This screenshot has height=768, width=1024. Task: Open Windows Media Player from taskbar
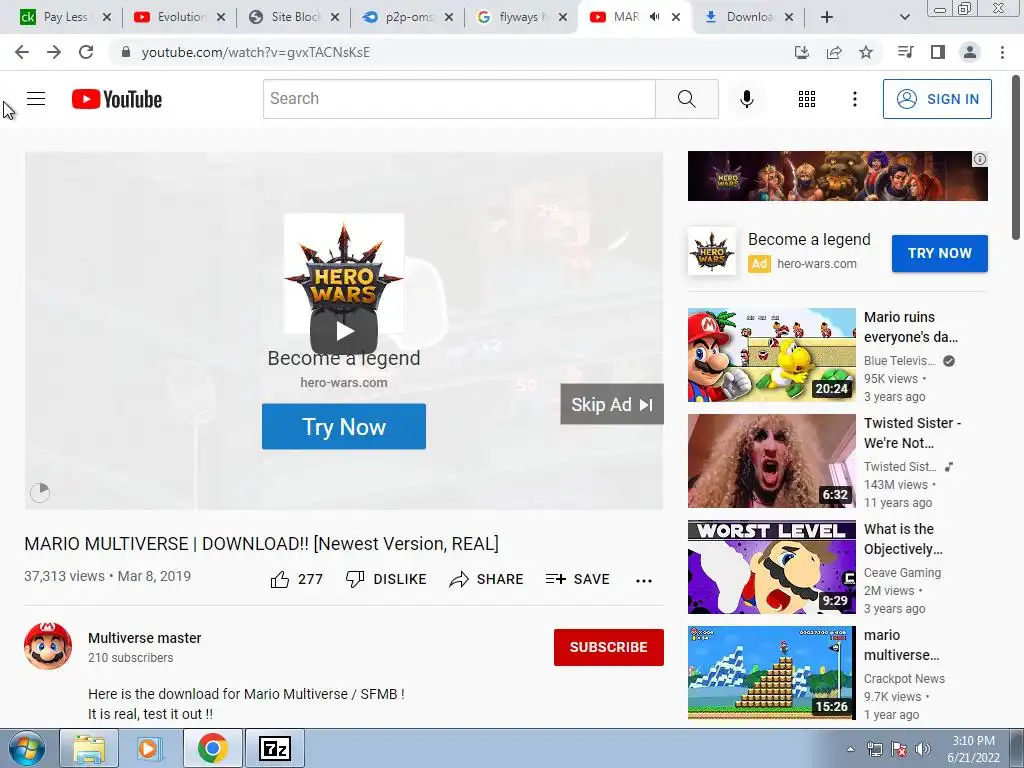click(150, 748)
